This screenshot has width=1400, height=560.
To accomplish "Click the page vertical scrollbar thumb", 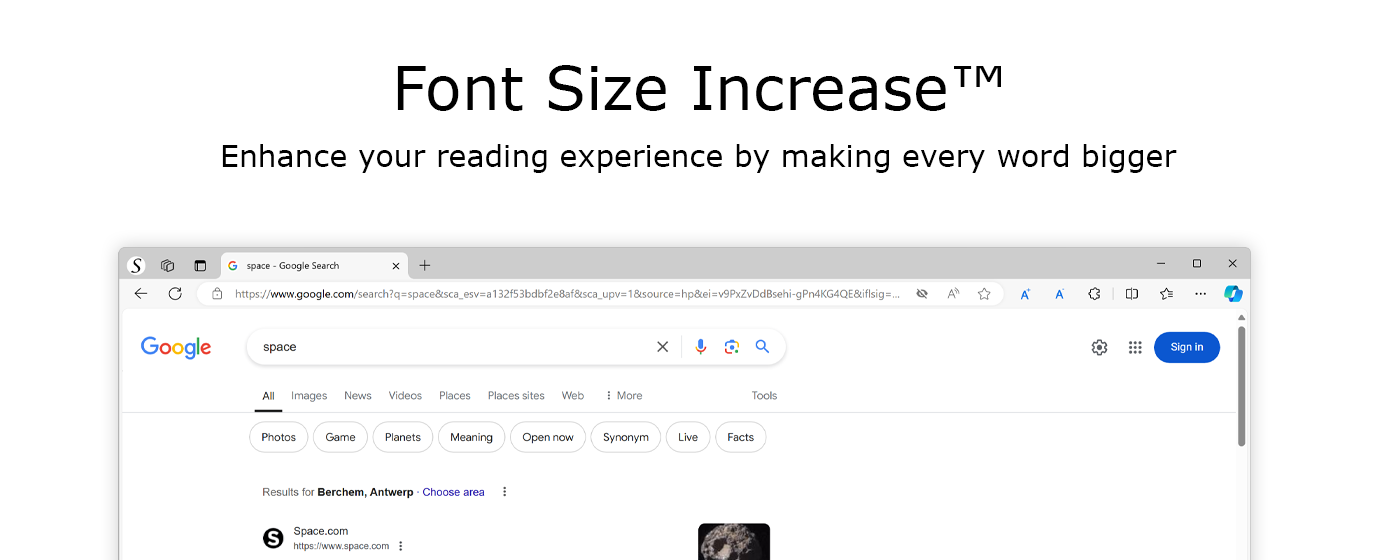I will (1242, 386).
